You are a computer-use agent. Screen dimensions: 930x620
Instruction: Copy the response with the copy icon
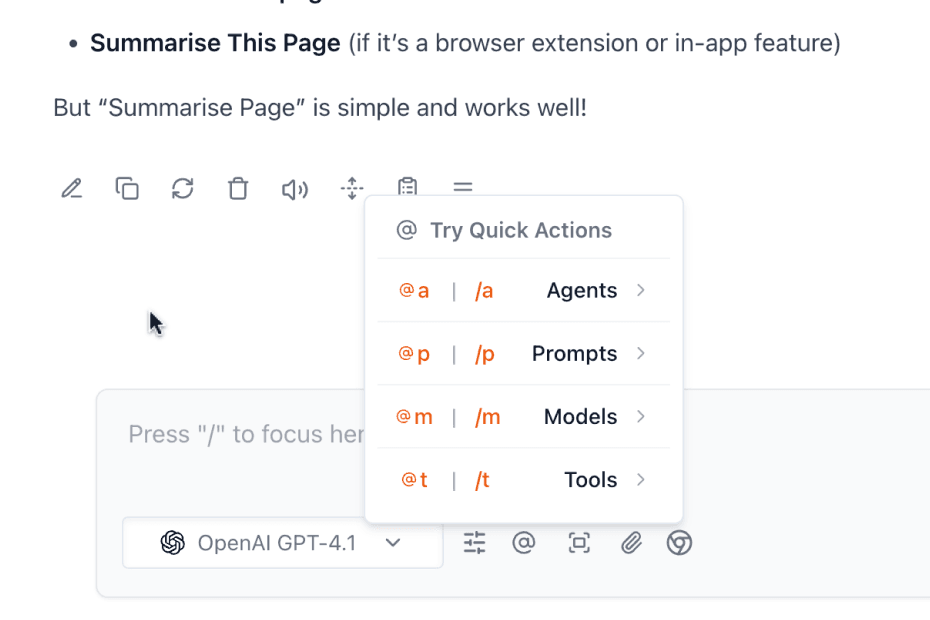pos(127,188)
